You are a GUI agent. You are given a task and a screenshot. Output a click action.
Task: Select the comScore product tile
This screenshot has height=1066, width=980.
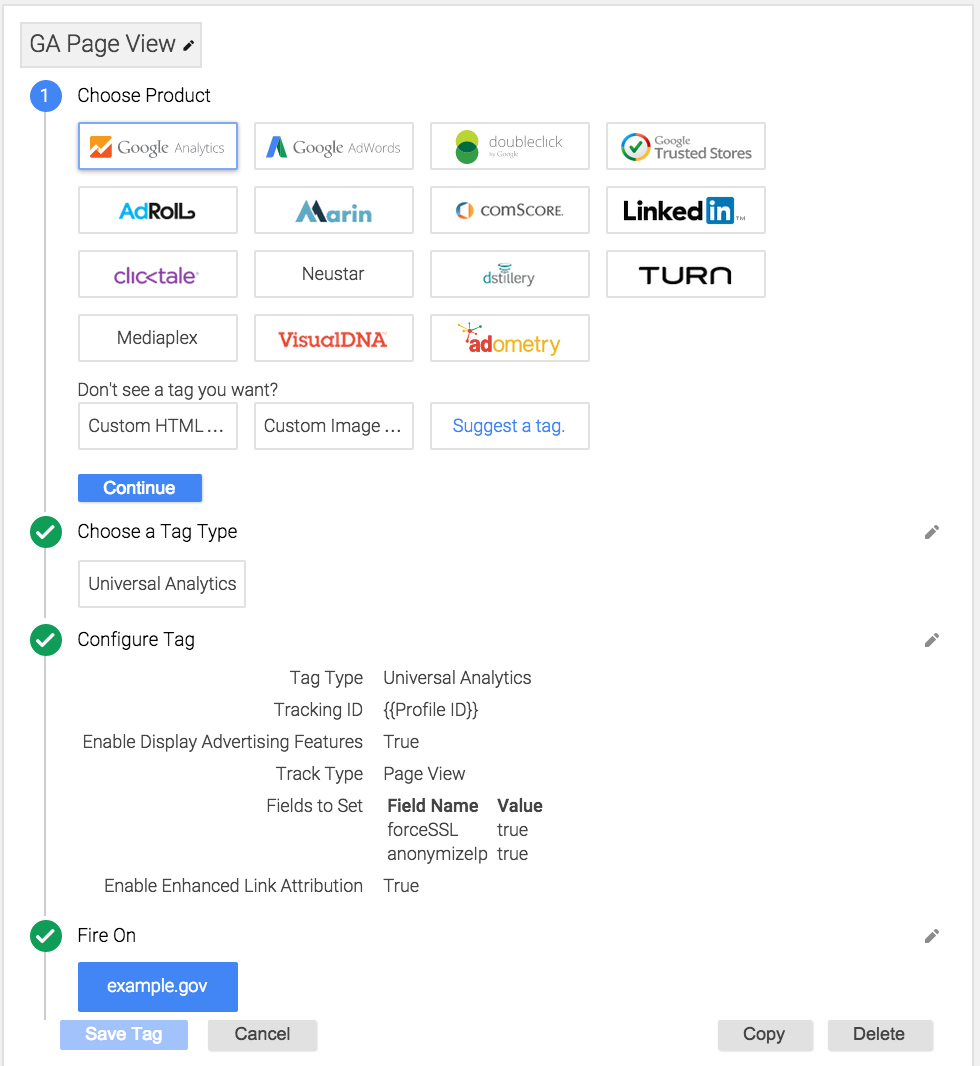510,210
